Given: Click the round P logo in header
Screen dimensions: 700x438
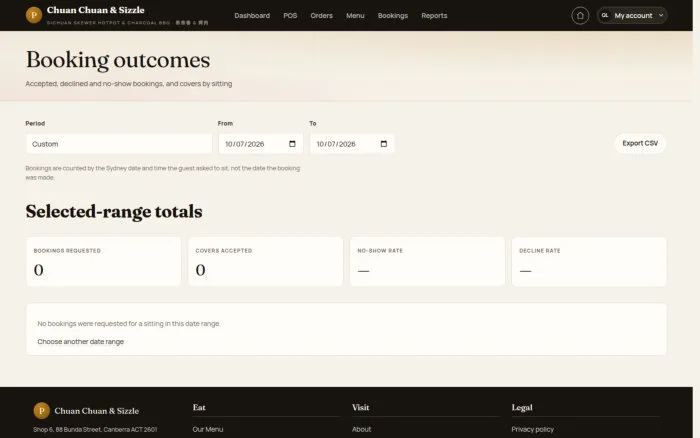Looking at the screenshot, I should coord(34,15).
